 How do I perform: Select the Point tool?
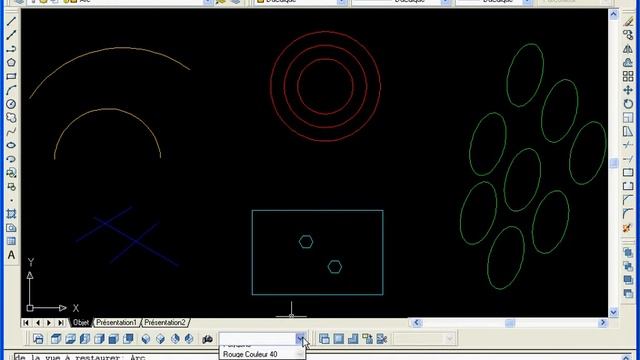pos(11,200)
